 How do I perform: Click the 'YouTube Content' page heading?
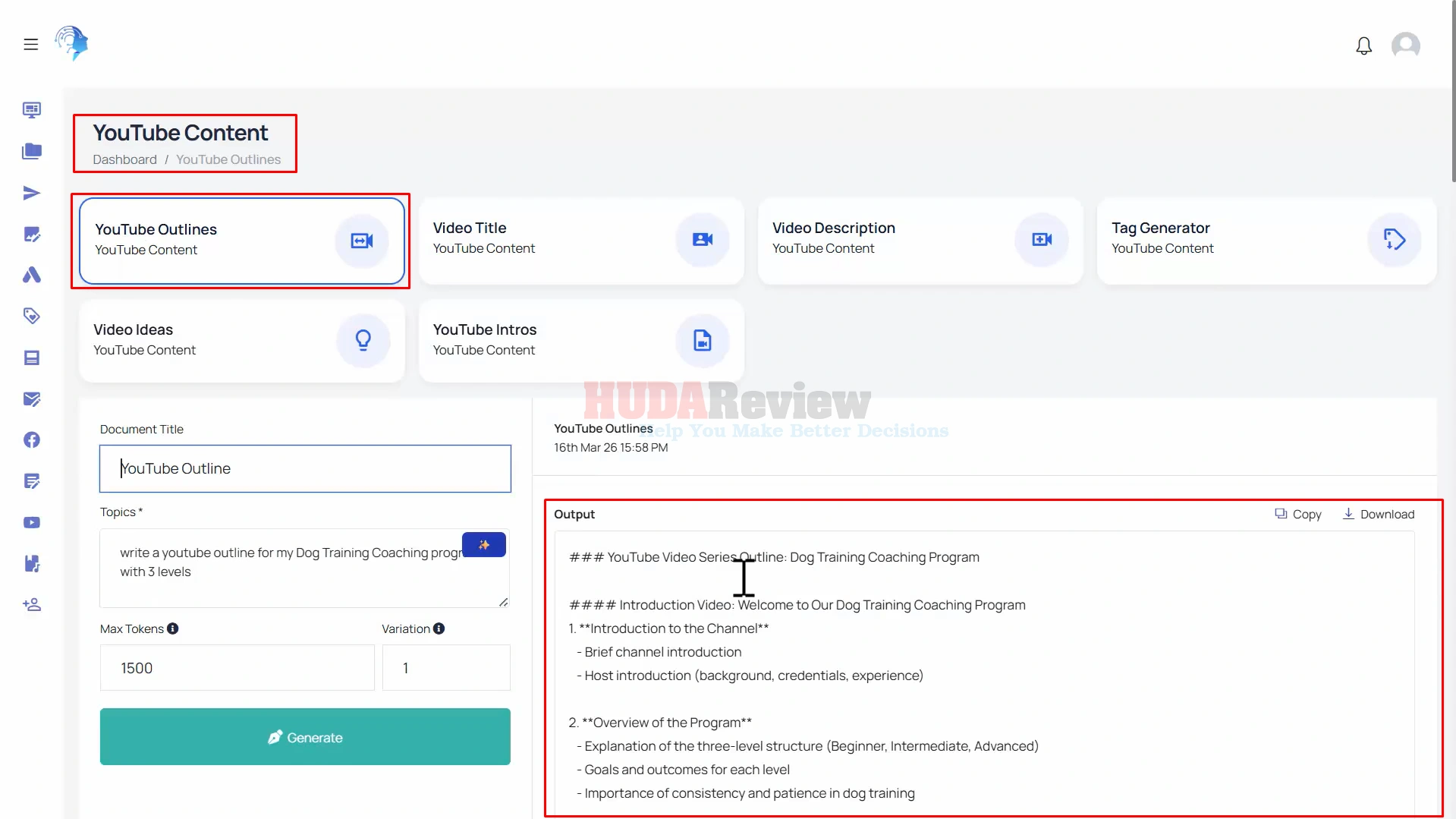(x=181, y=133)
